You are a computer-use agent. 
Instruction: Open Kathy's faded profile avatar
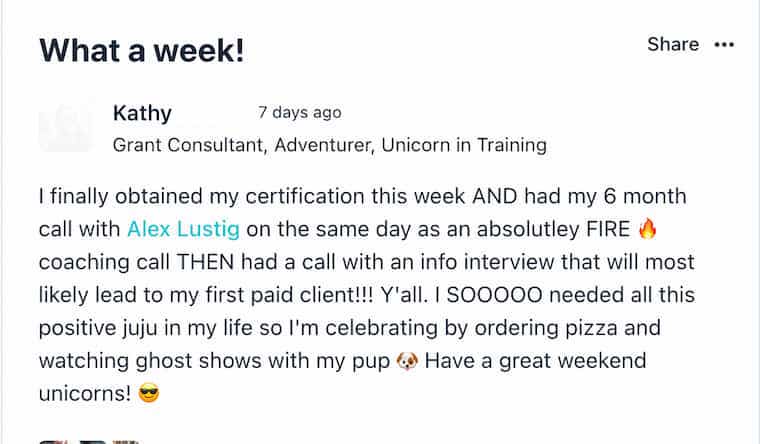[x=65, y=128]
